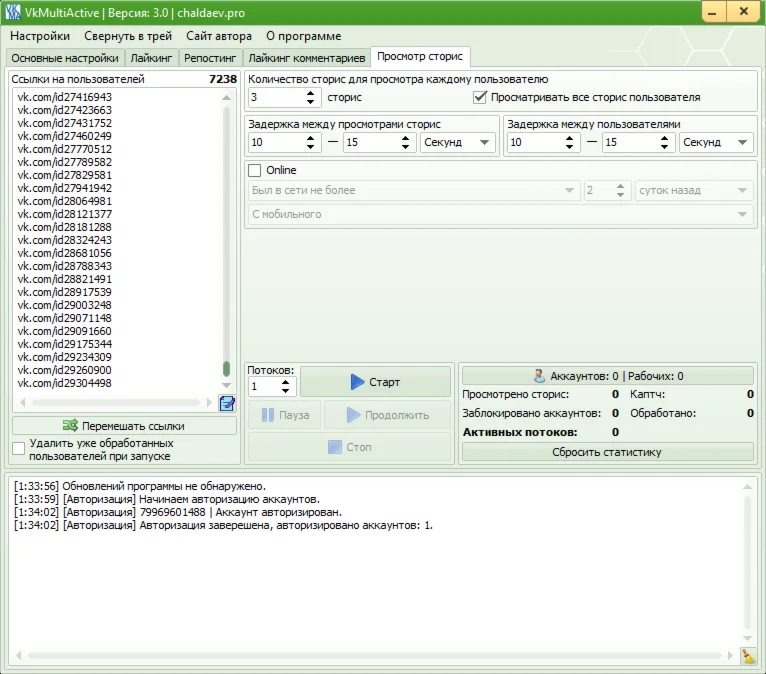The width and height of the screenshot is (766, 674).
Task: Click the Продолжить continue button
Action: [x=388, y=415]
